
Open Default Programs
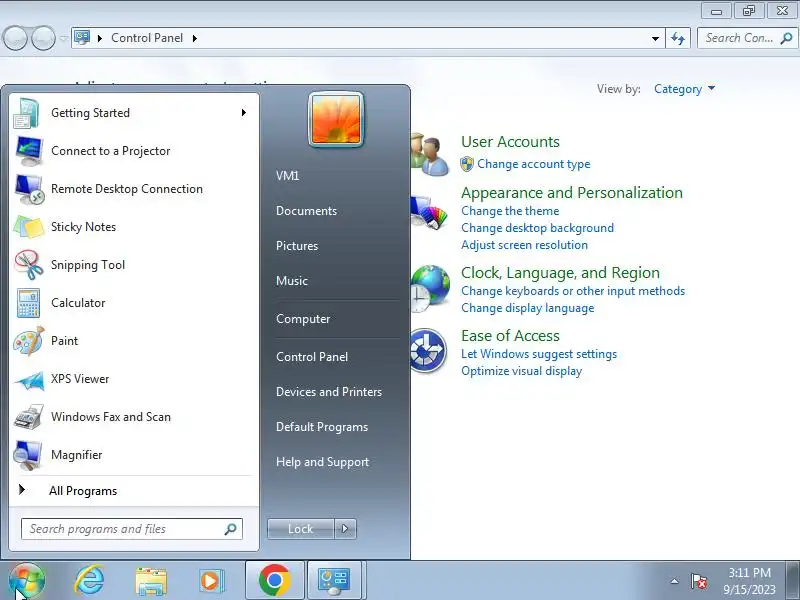click(322, 427)
